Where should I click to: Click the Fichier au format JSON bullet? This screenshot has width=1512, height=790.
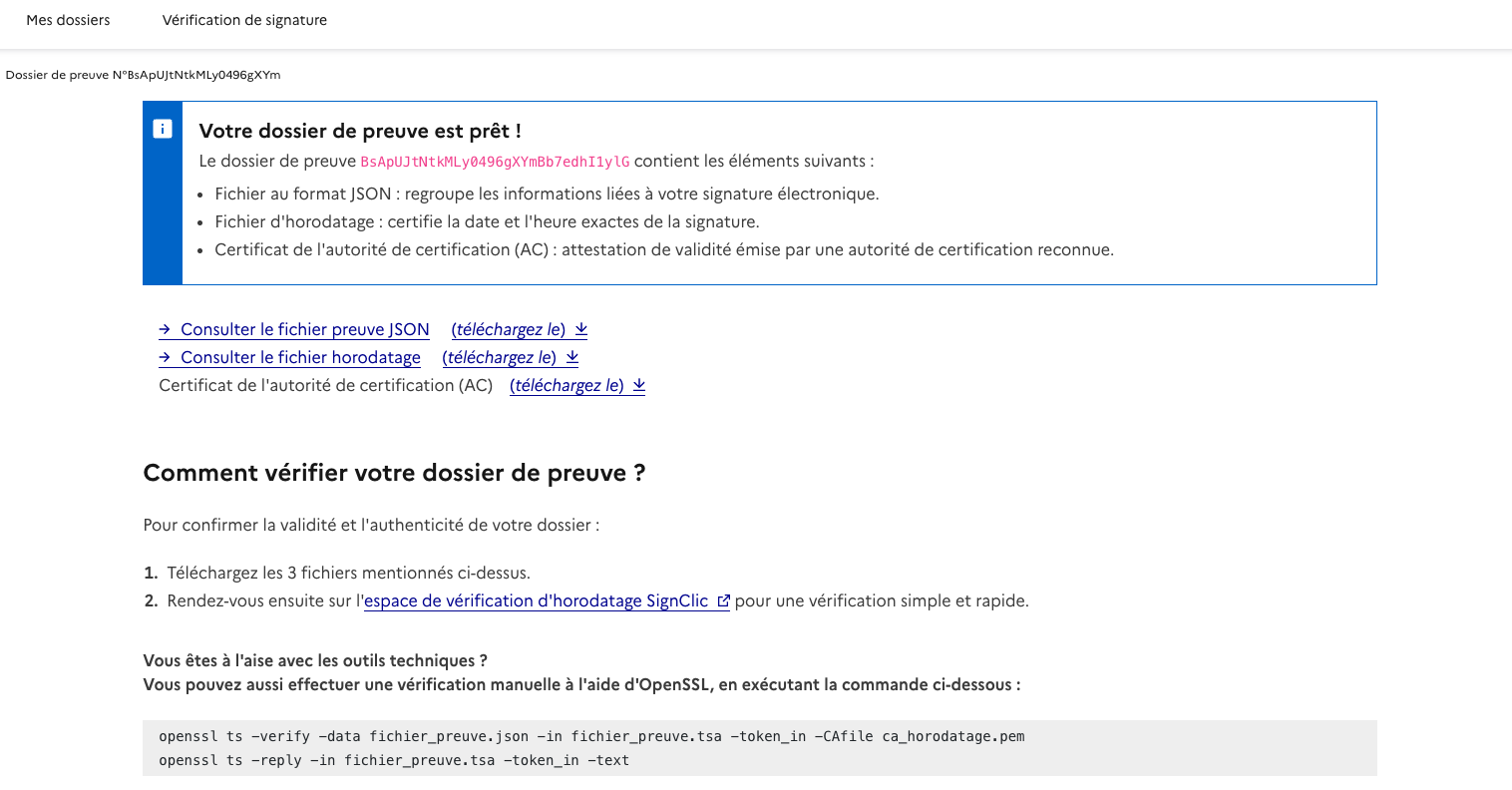[547, 195]
